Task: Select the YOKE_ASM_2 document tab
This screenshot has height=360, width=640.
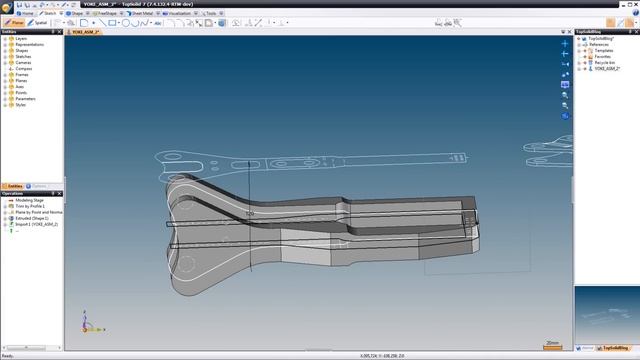Action: (84, 32)
